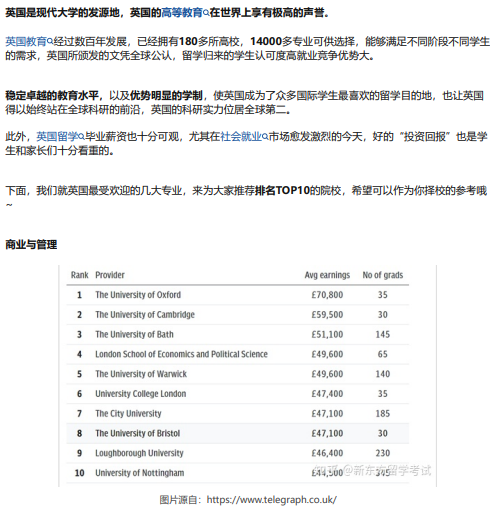Click the "Provider" column header

pyautogui.click(x=110, y=275)
